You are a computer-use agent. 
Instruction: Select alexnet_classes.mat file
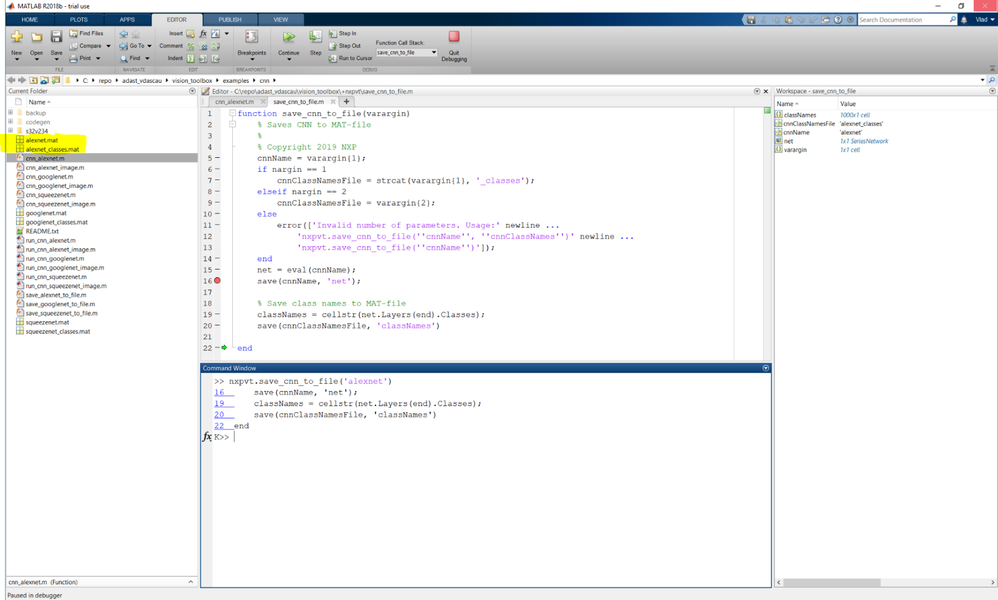[52, 149]
